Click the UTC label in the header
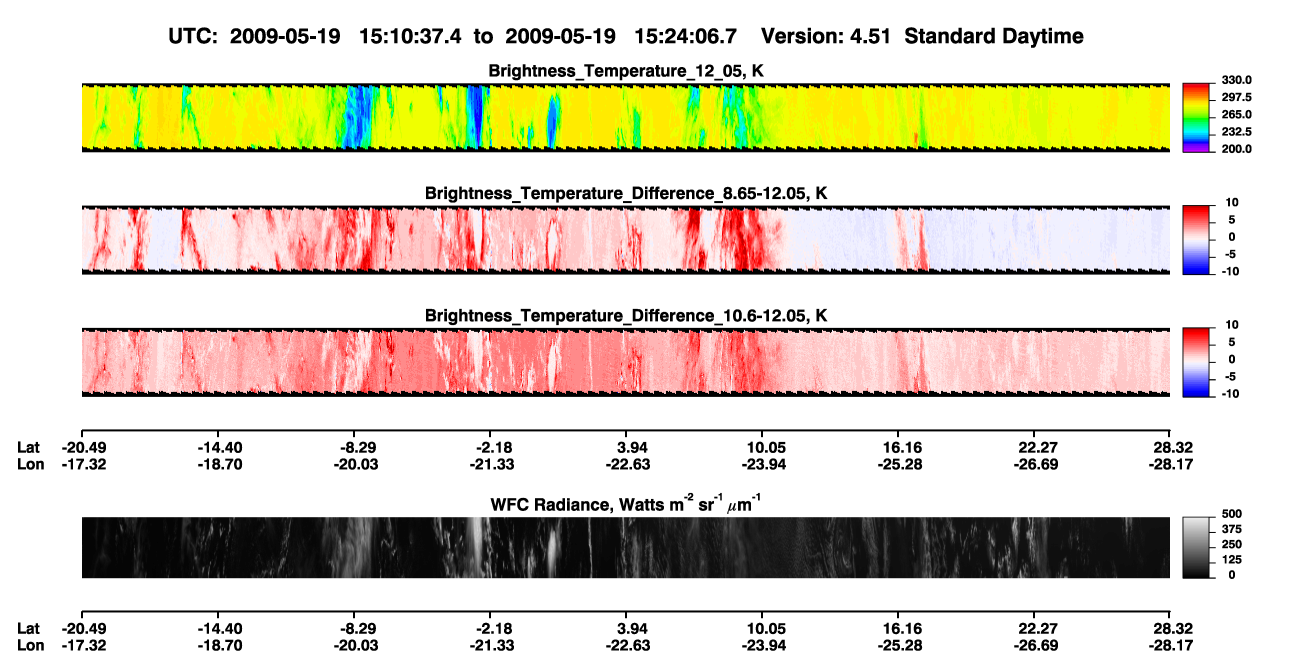1300x667 pixels. tap(195, 37)
